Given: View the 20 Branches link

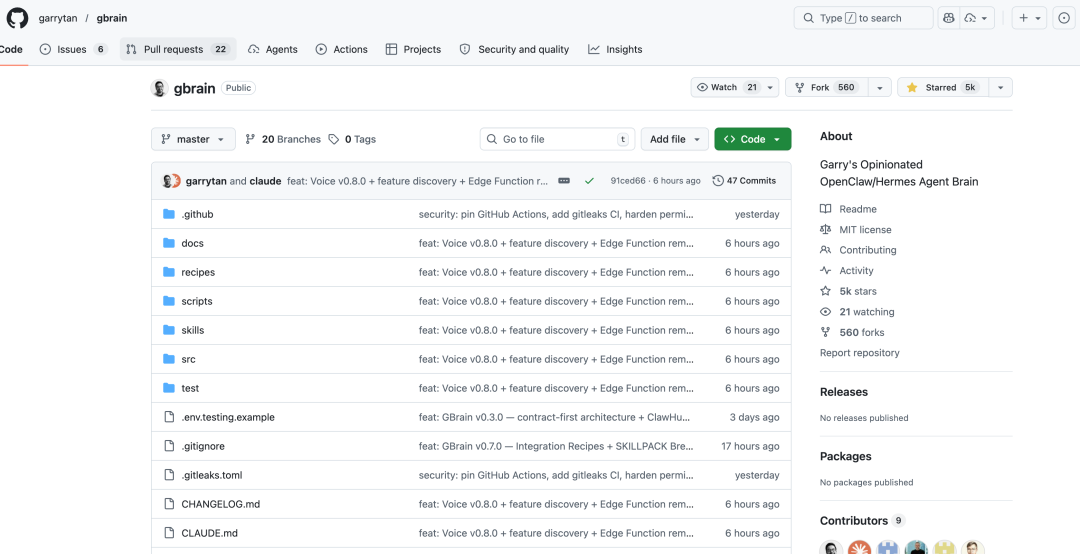Looking at the screenshot, I should click(283, 139).
